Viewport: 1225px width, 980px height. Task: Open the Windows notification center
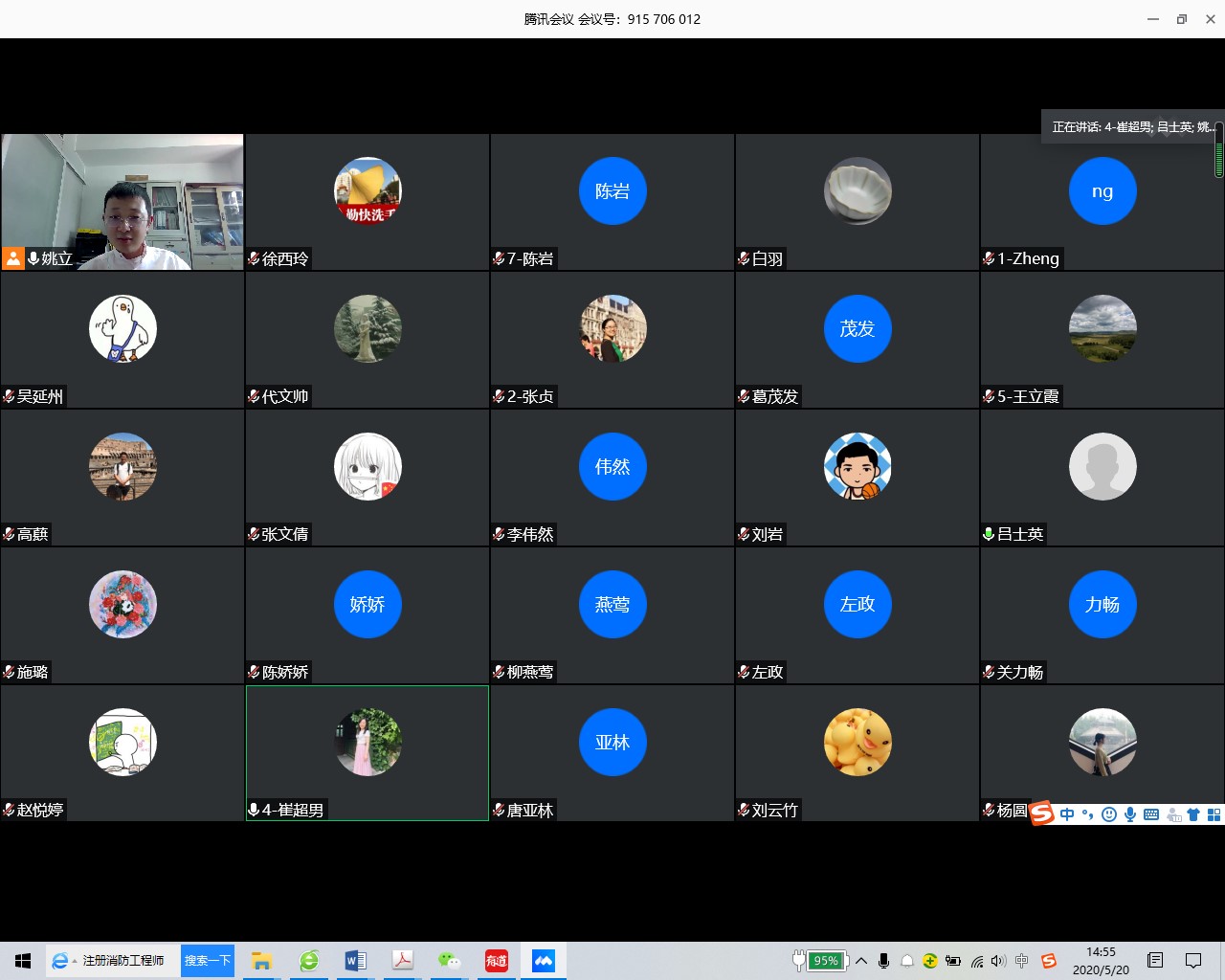point(1193,961)
